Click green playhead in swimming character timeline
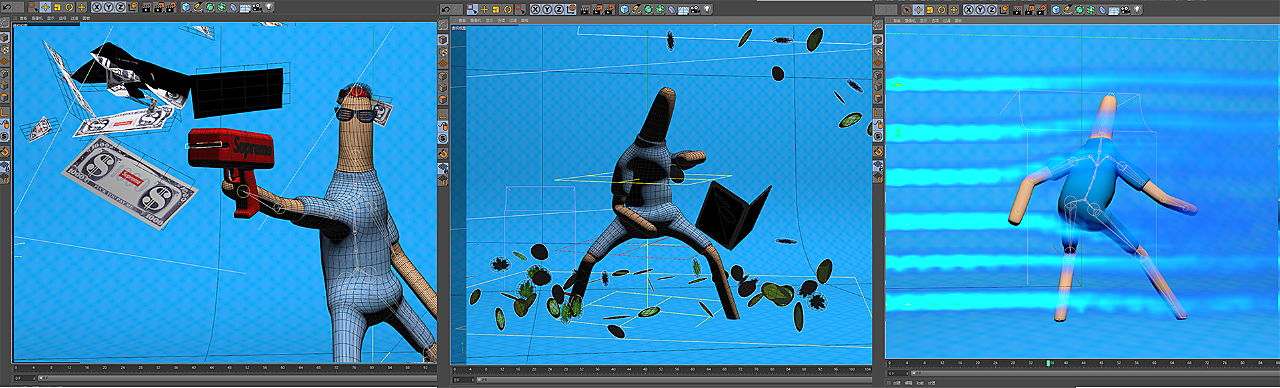 pos(1048,363)
